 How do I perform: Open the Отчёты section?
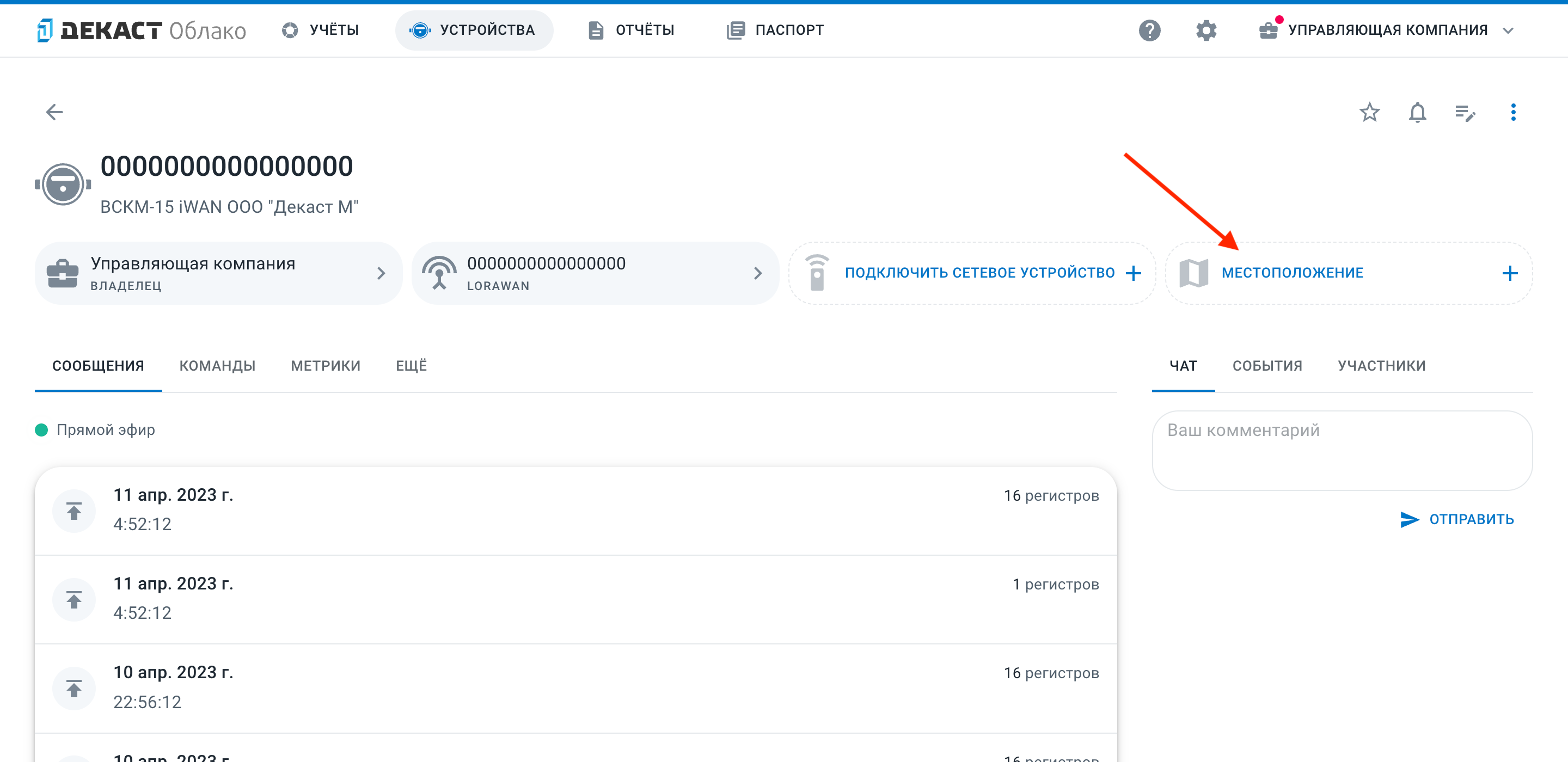(x=631, y=30)
